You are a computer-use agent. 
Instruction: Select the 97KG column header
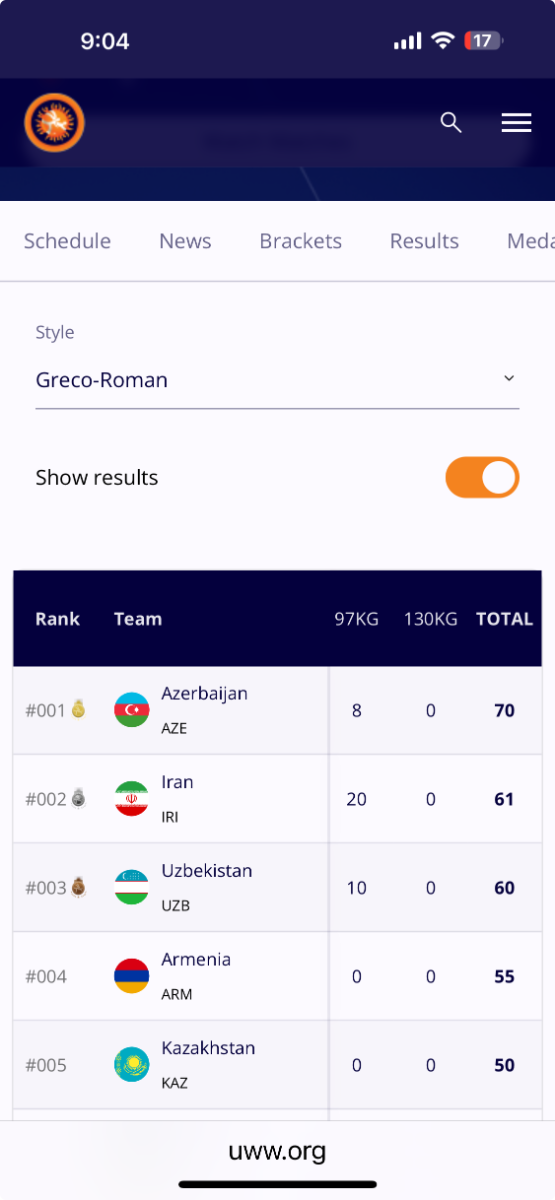point(357,619)
